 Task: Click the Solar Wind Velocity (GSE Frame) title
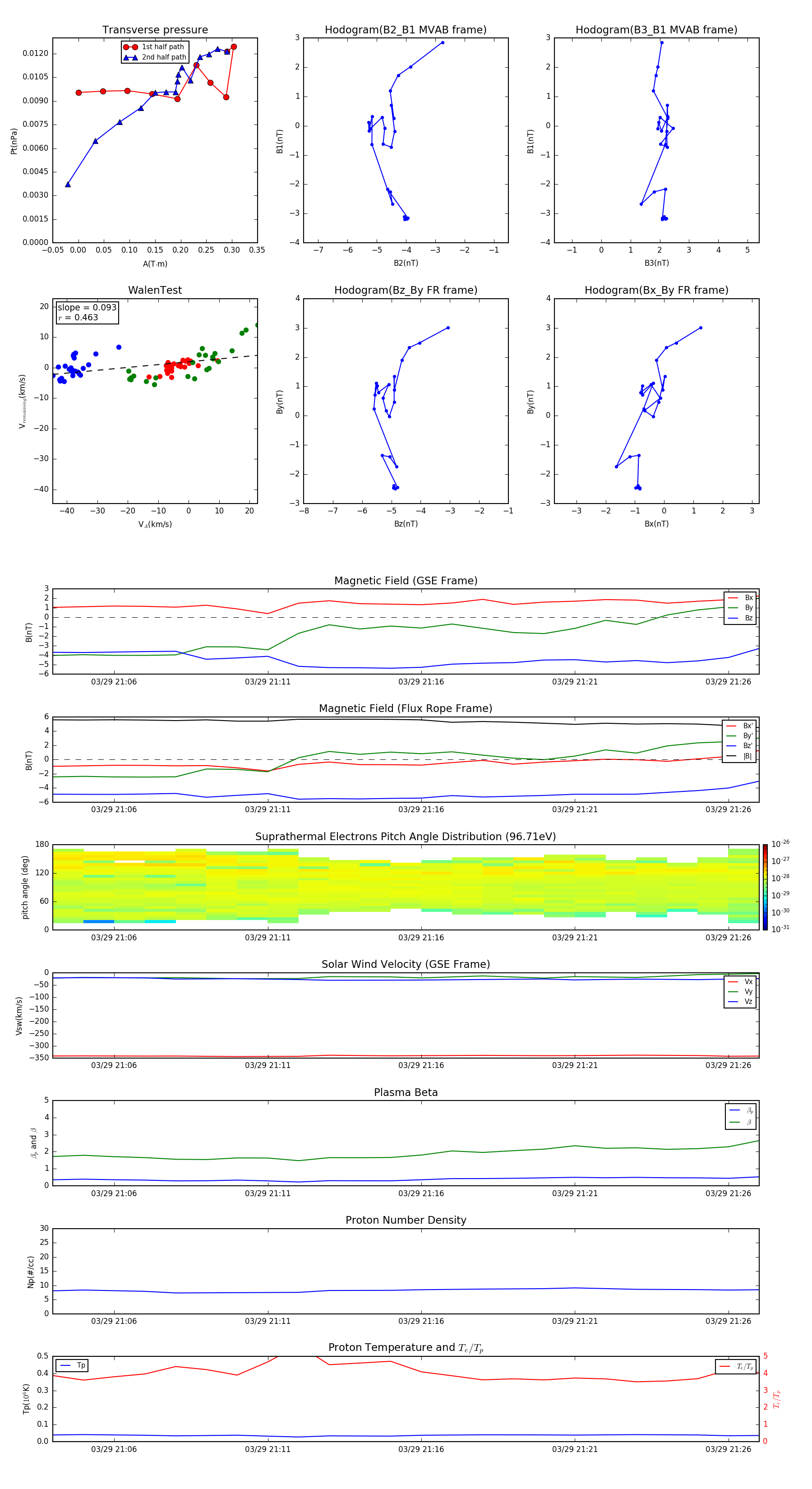(x=406, y=964)
